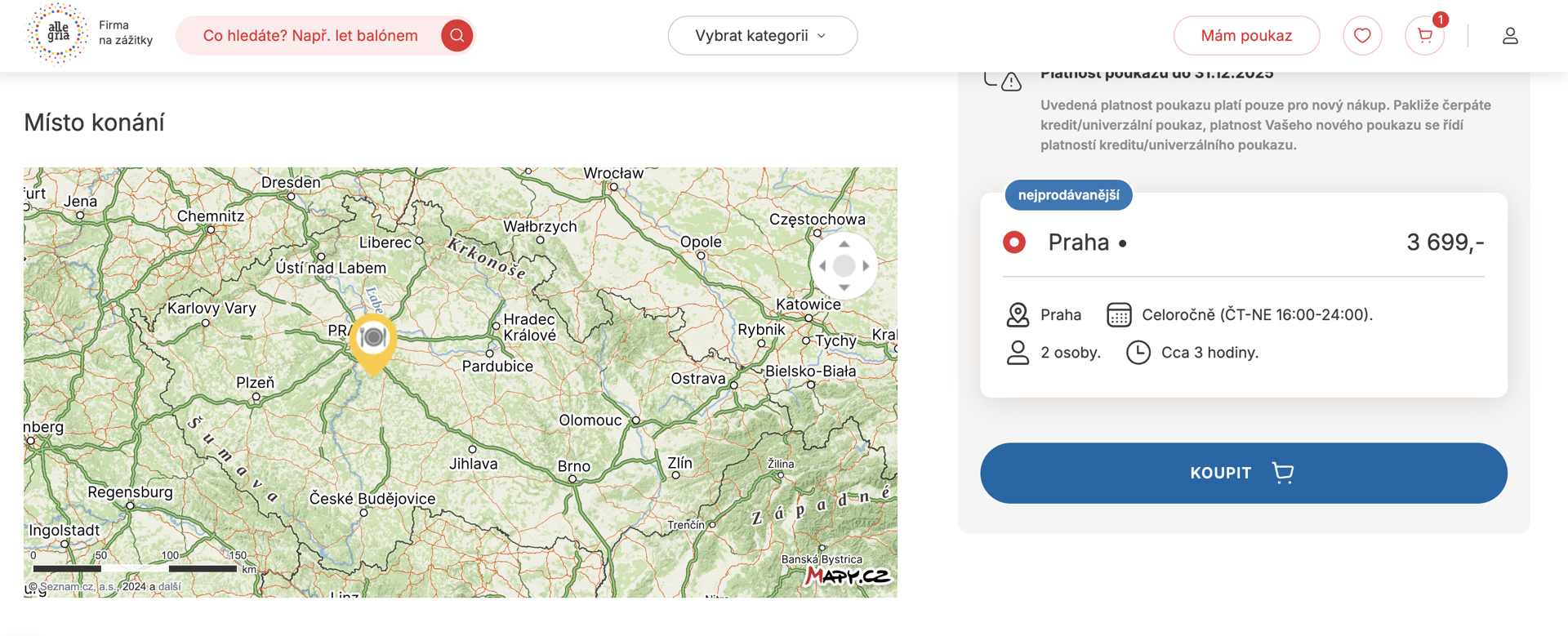Click the 'nejprodávanější' badge
Viewport: 1568px width, 636px height.
coord(1068,195)
